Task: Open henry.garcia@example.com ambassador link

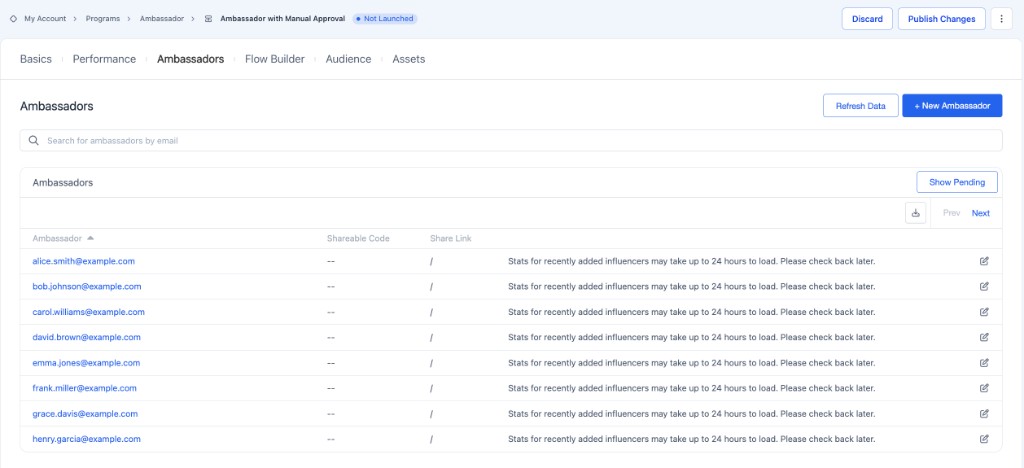Action: [86, 439]
